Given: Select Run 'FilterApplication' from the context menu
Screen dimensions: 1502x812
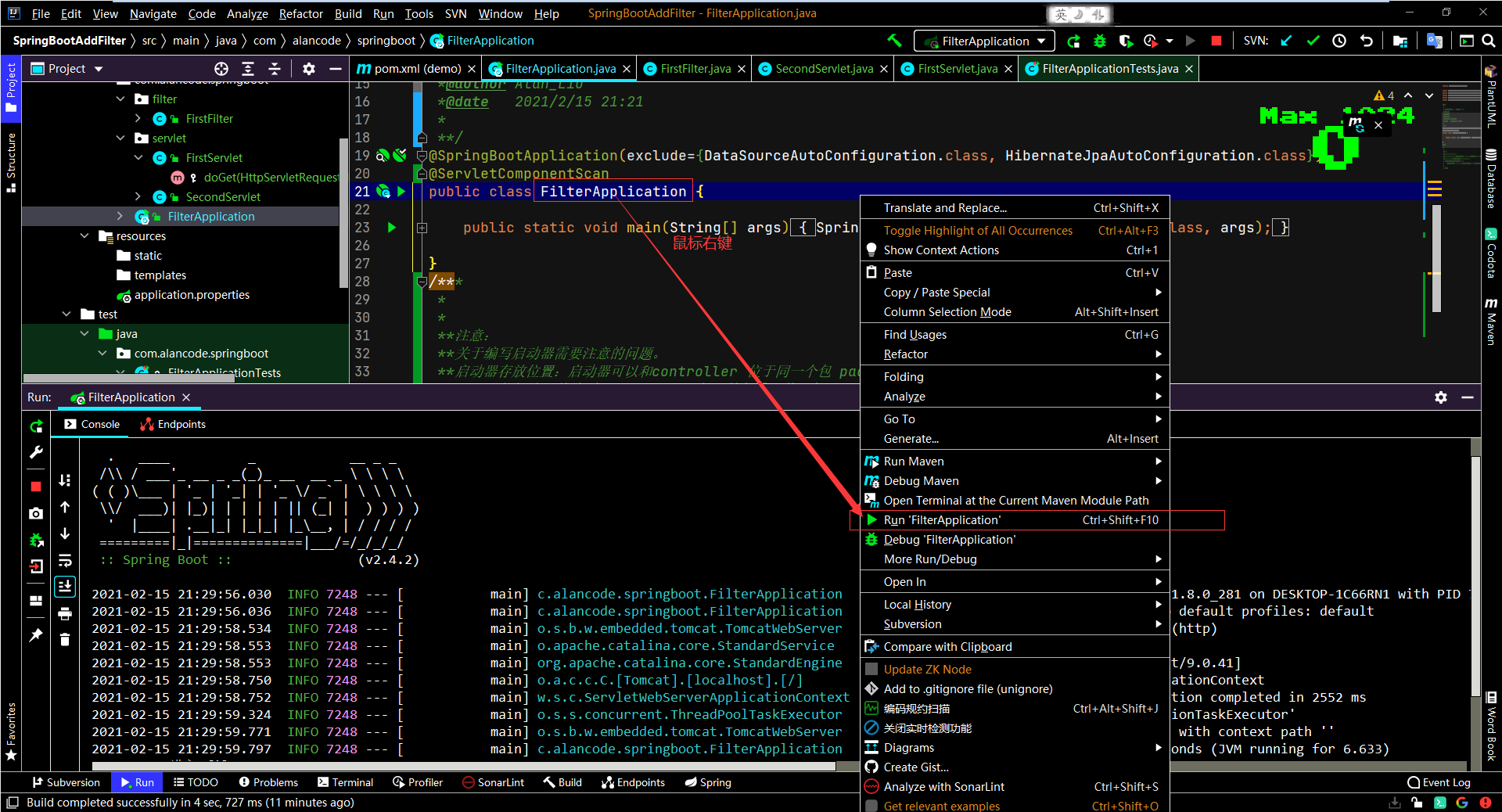Looking at the screenshot, I should (1015, 520).
